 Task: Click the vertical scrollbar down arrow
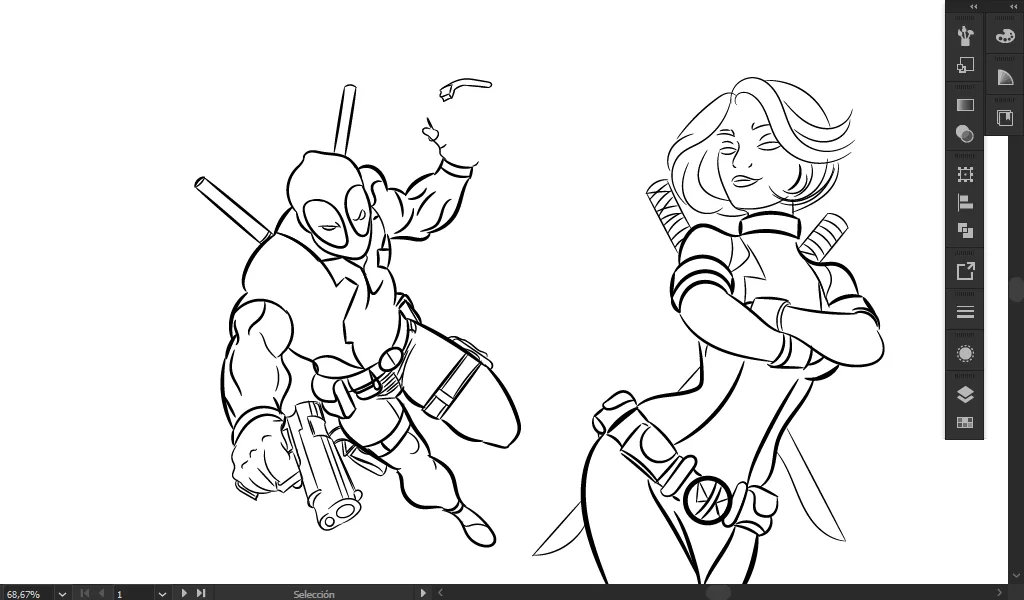[1016, 576]
